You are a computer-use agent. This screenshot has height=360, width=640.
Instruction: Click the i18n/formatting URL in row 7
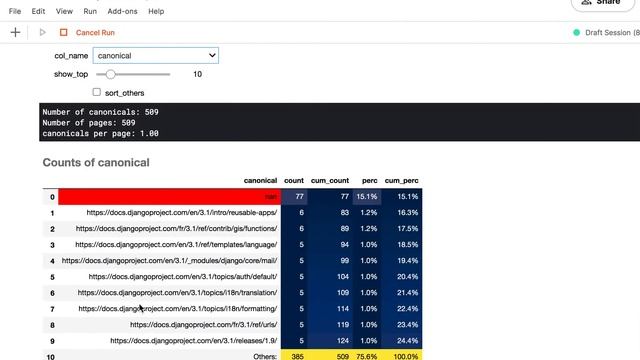178,309
